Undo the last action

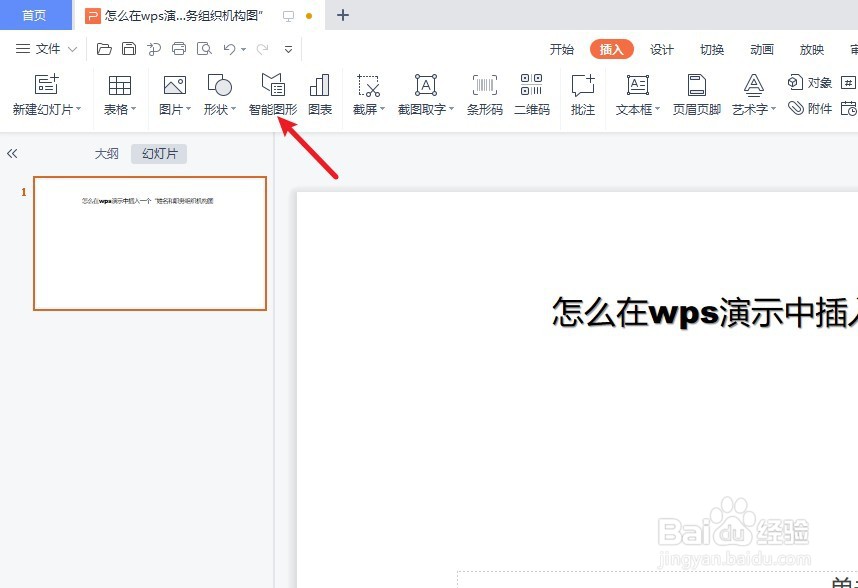(229, 49)
